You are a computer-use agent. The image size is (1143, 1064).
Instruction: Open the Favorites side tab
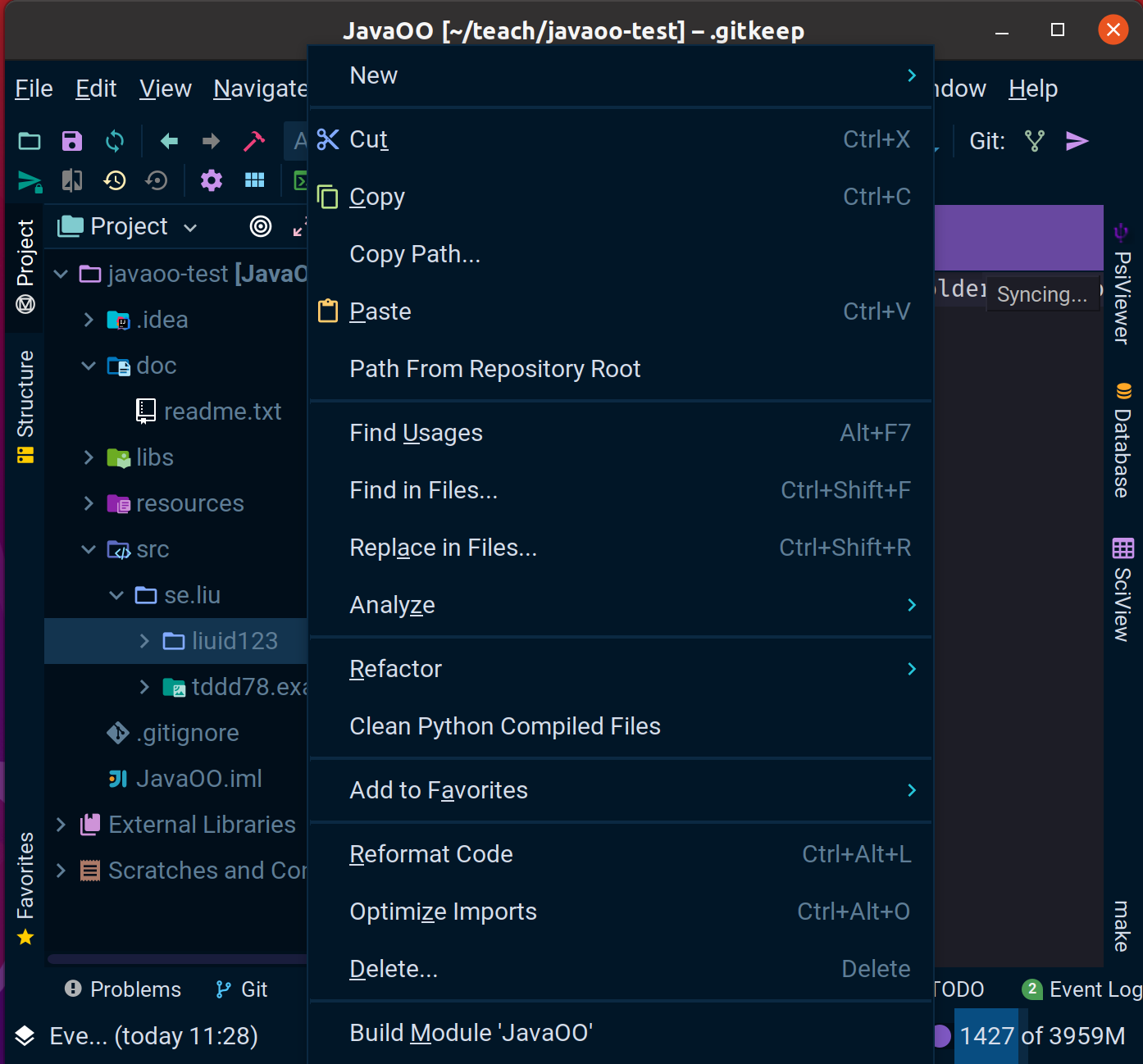25,888
